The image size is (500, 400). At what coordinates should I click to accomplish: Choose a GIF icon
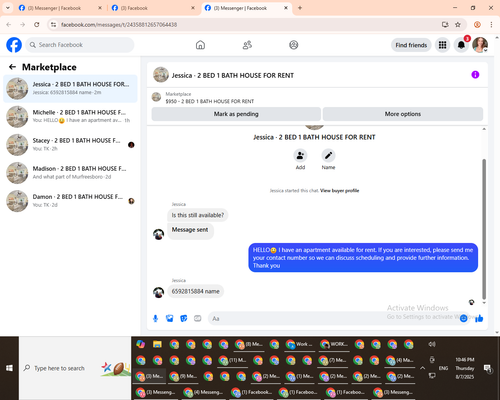pyautogui.click(x=198, y=319)
